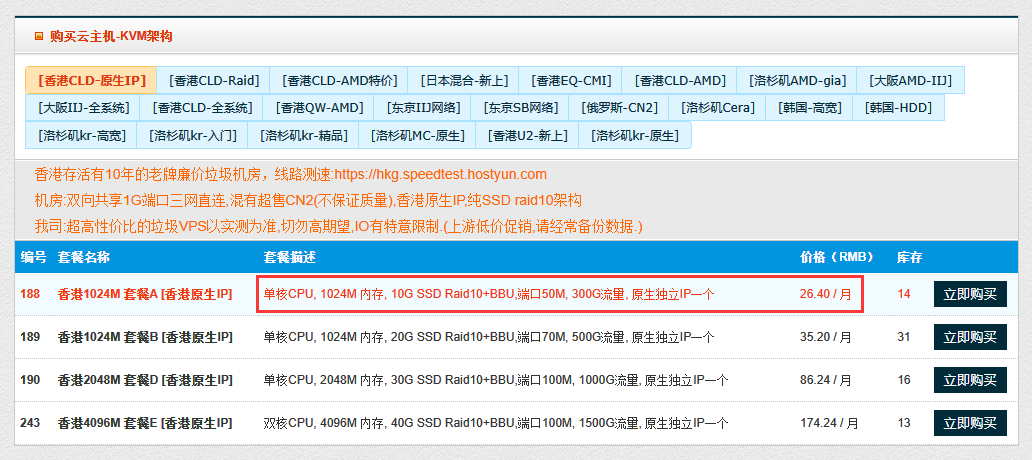Click the 30G SSD plan description
The image size is (1032, 460).
click(496, 380)
